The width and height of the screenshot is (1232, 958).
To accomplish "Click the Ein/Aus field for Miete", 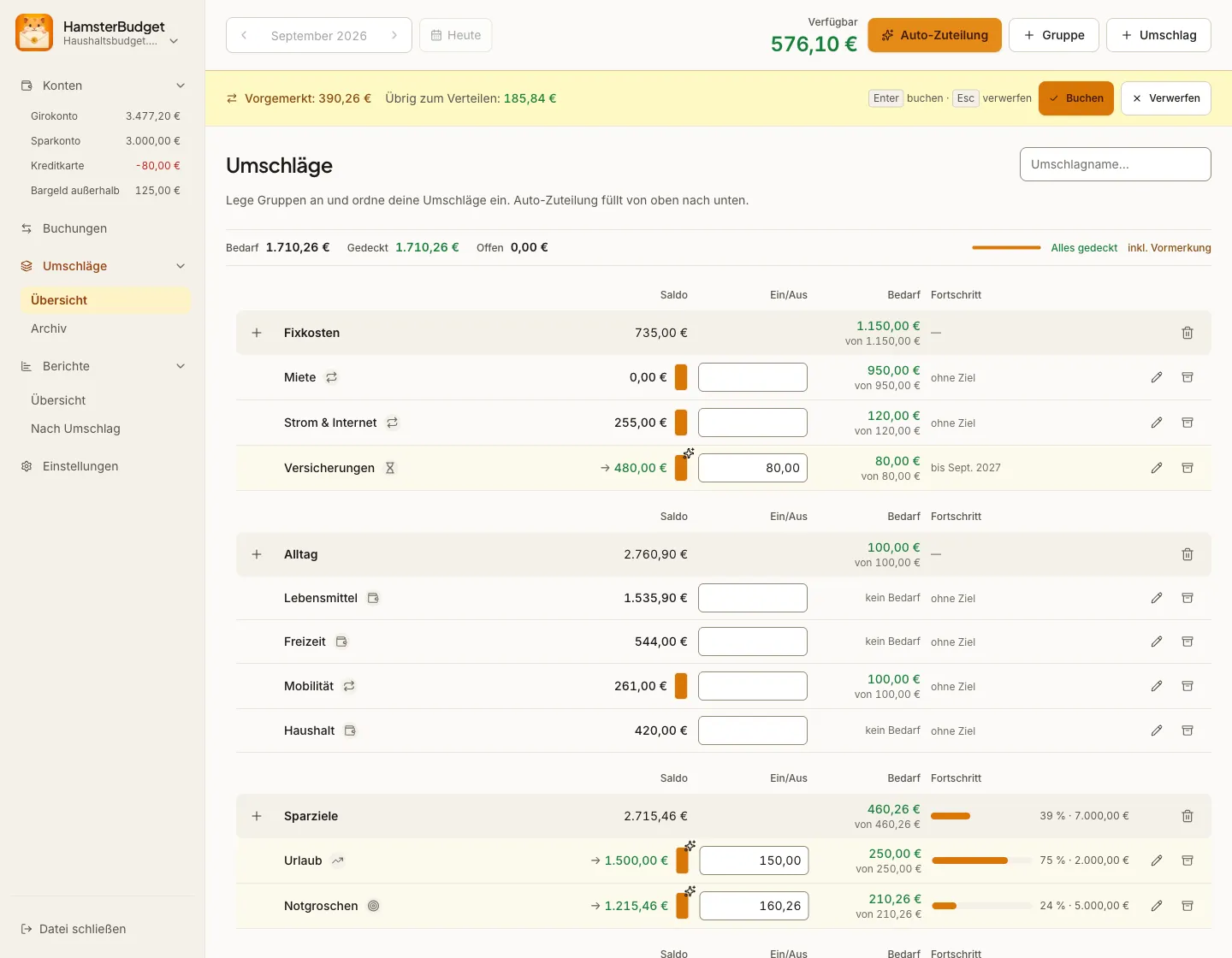I will [x=753, y=377].
